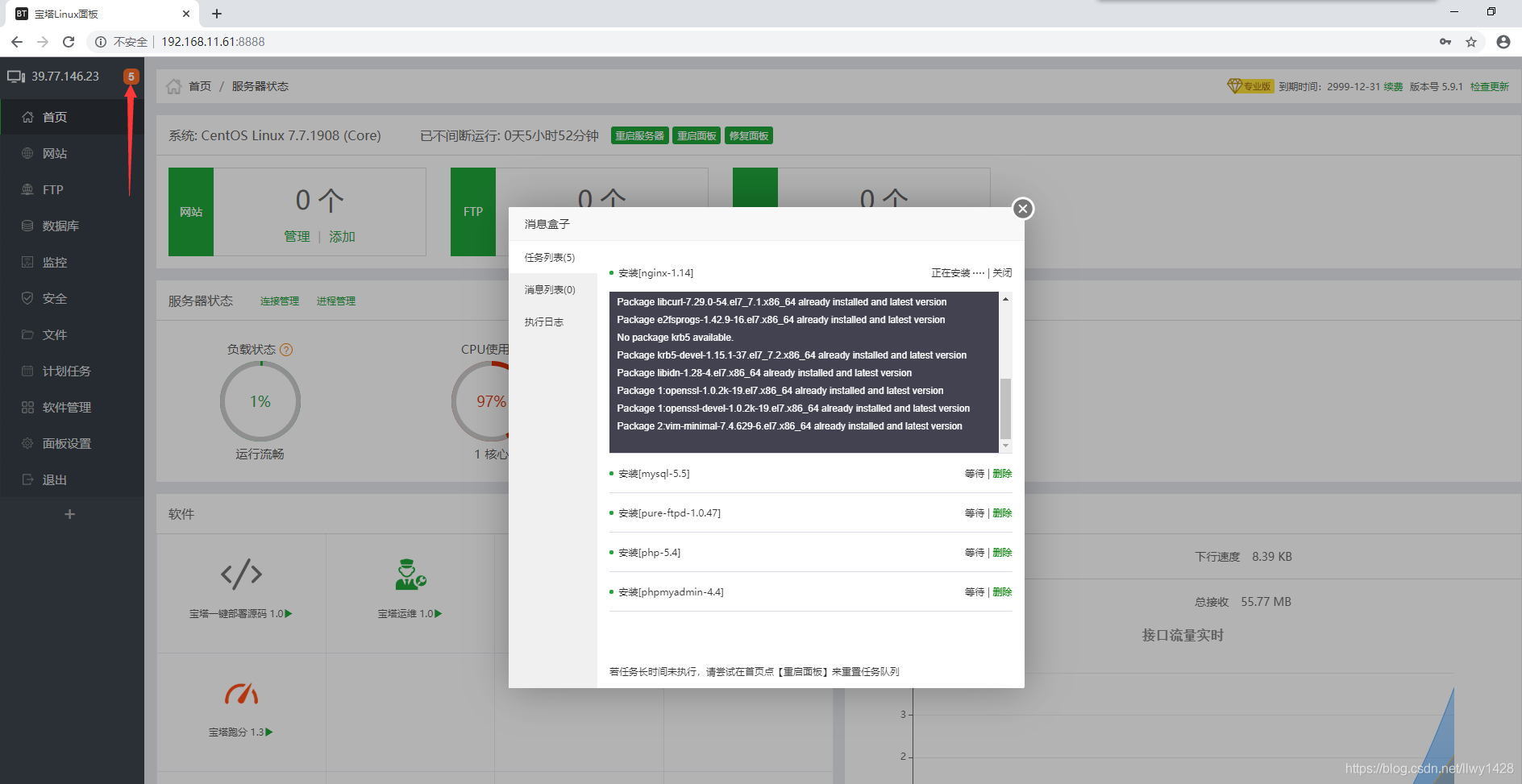1522x784 pixels.
Task: Bookmark this page with the star icon
Action: [x=1471, y=42]
